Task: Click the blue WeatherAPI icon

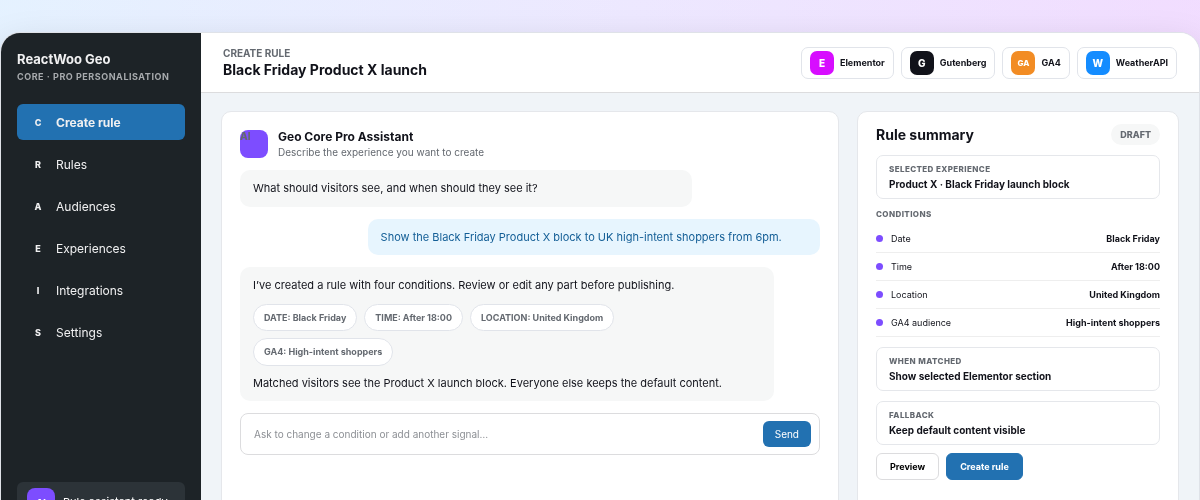Action: pyautogui.click(x=1098, y=63)
